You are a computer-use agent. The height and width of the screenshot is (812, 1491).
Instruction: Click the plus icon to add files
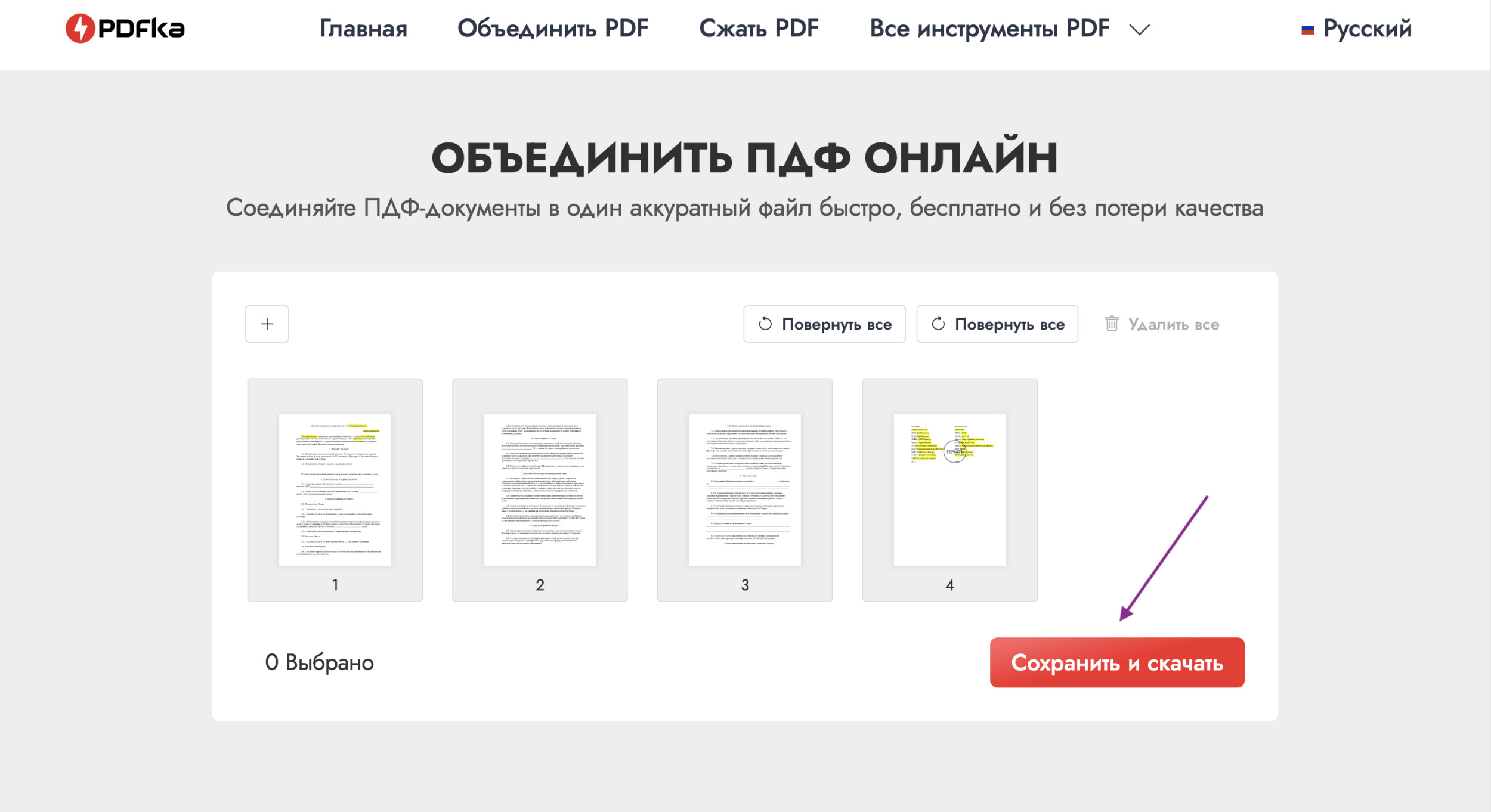tap(267, 324)
